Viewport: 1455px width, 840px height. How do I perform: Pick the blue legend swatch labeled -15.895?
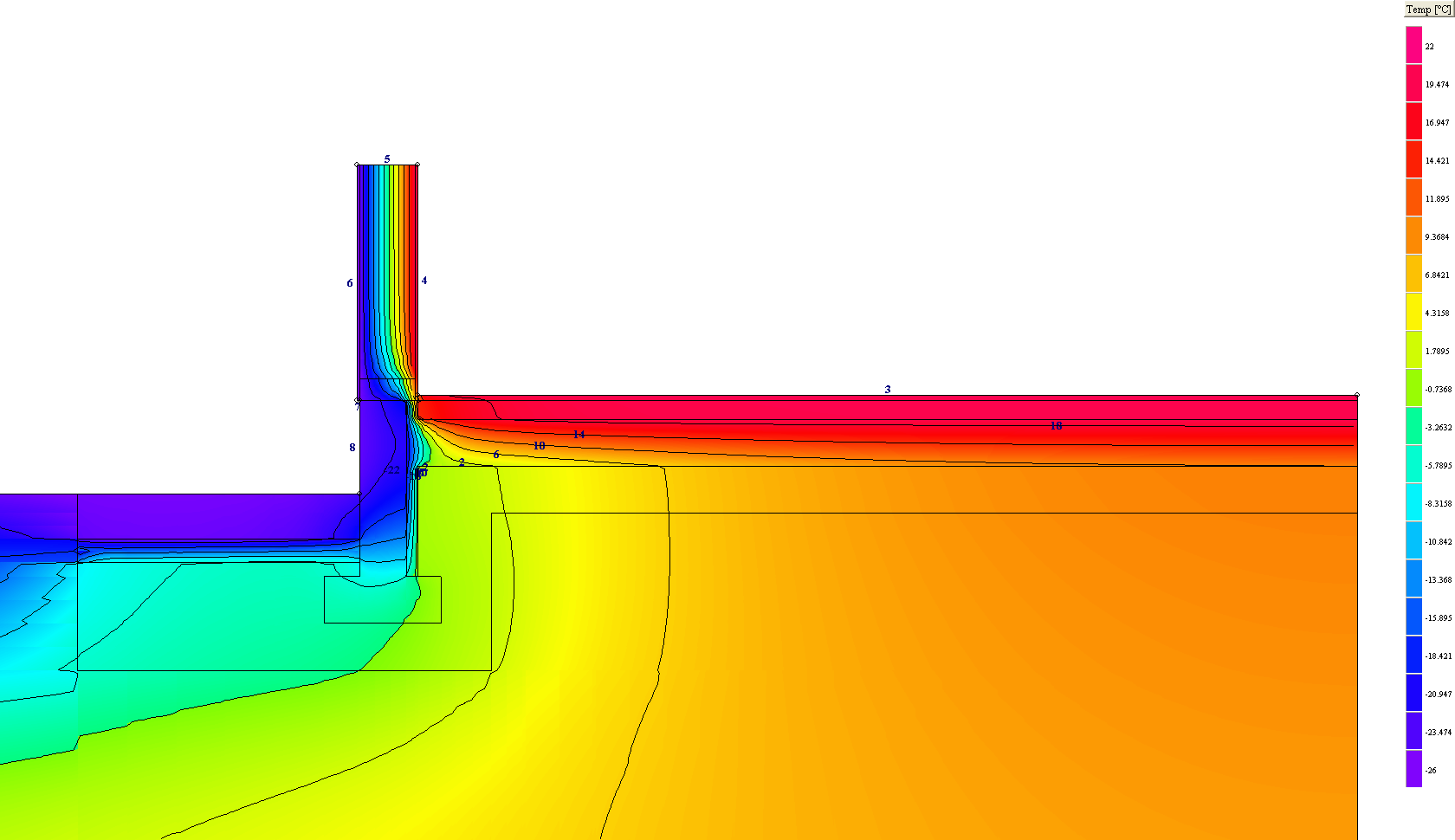coord(1413,617)
